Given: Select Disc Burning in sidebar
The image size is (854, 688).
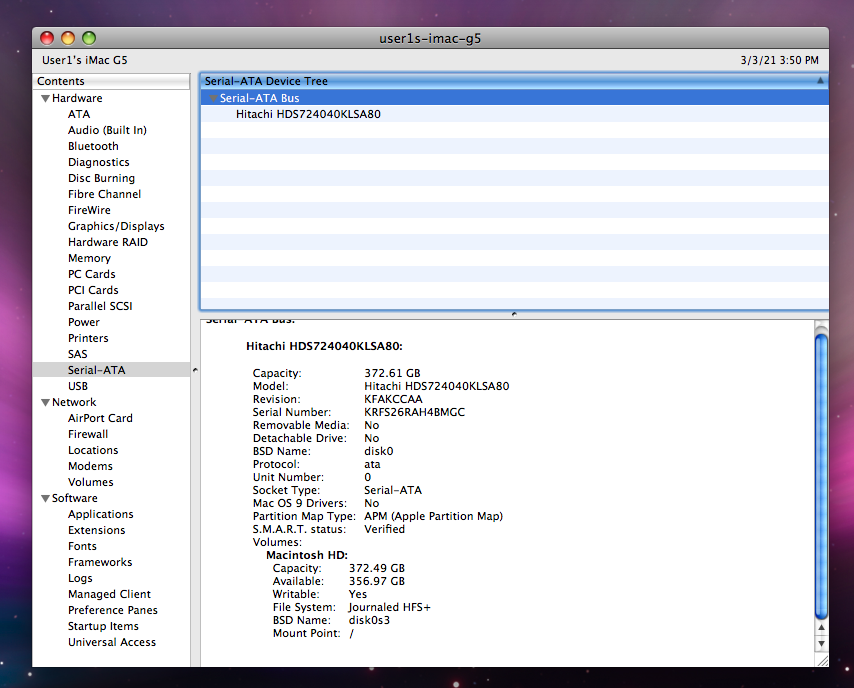Looking at the screenshot, I should coord(101,178).
